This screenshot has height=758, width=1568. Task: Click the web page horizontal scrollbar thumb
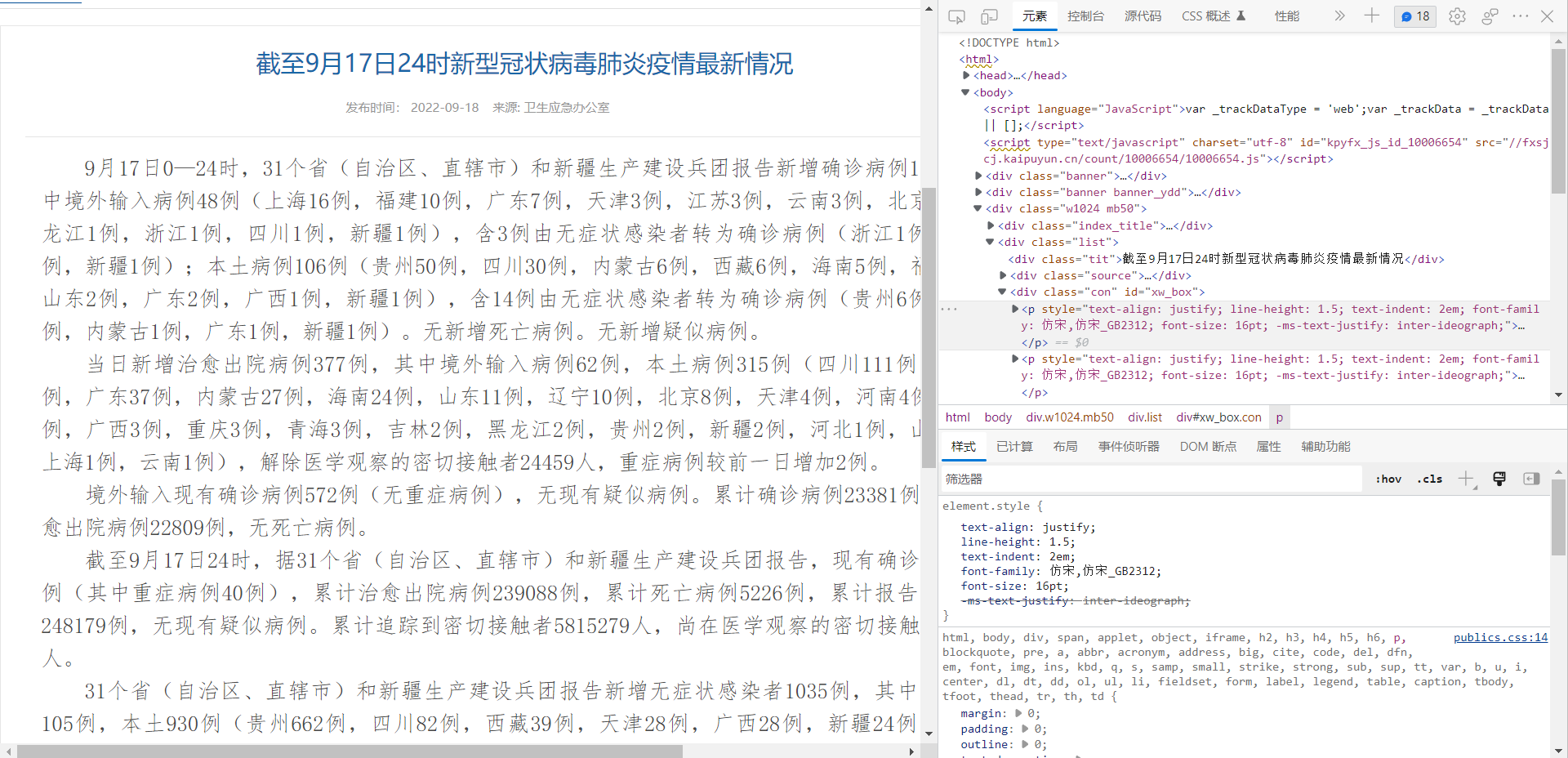click(350, 751)
